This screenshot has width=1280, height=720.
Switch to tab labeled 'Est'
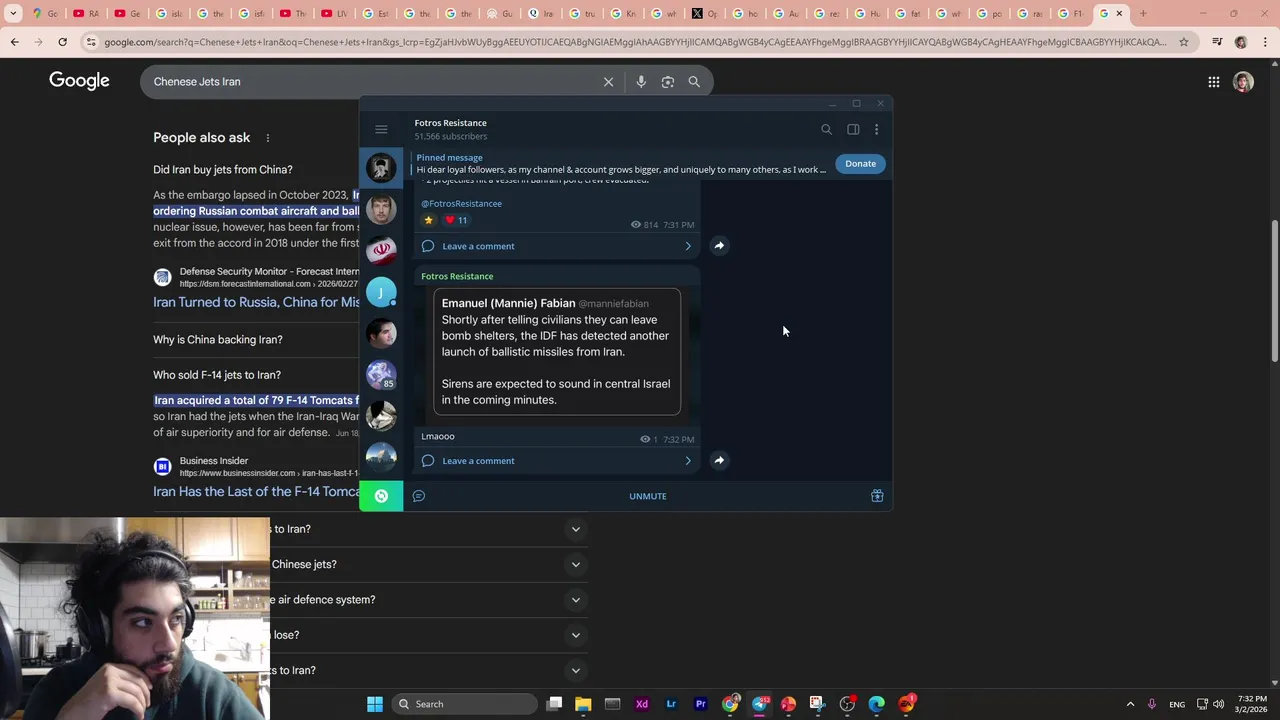[x=375, y=14]
